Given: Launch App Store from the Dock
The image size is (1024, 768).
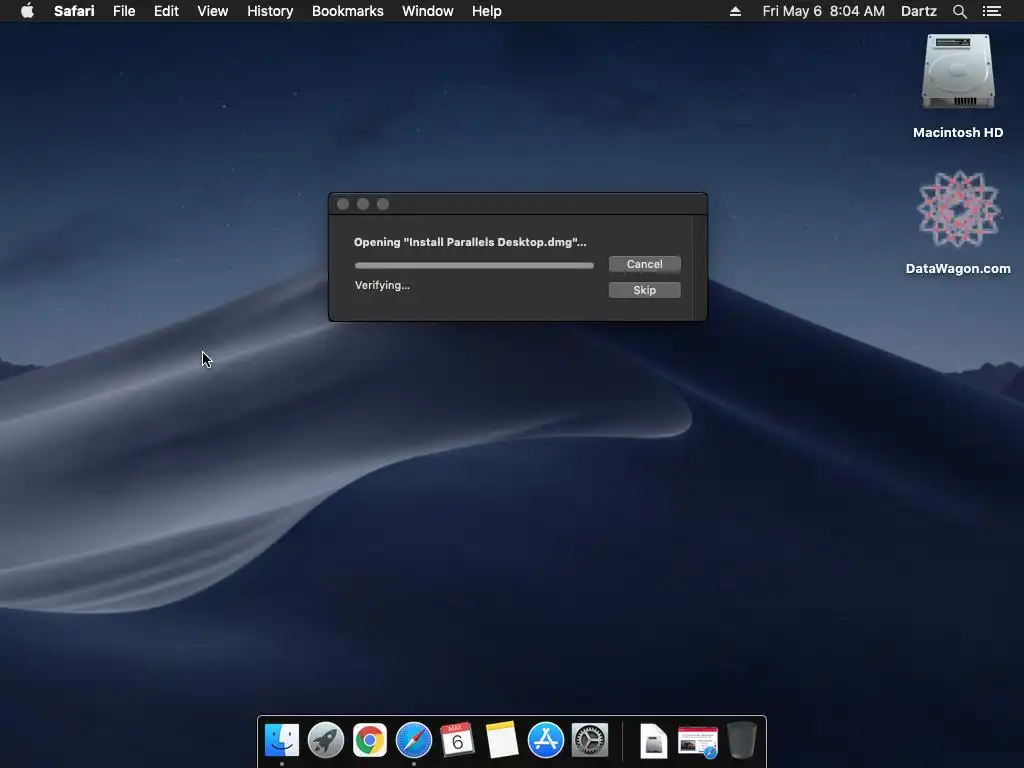Looking at the screenshot, I should pos(545,740).
